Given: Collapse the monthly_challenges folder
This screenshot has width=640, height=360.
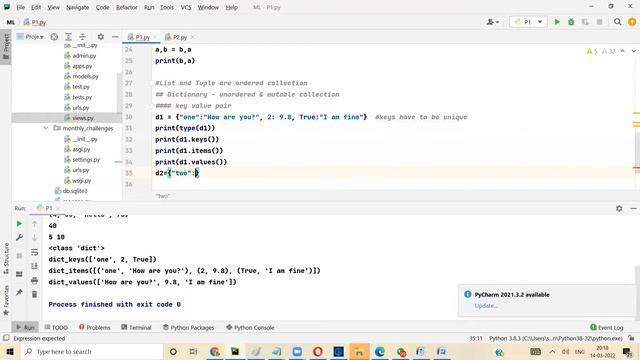Looking at the screenshot, I should [46, 128].
